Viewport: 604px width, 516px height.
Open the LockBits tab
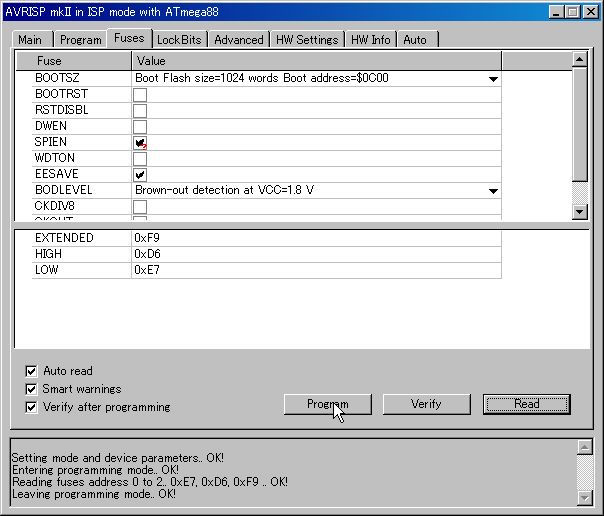(180, 40)
